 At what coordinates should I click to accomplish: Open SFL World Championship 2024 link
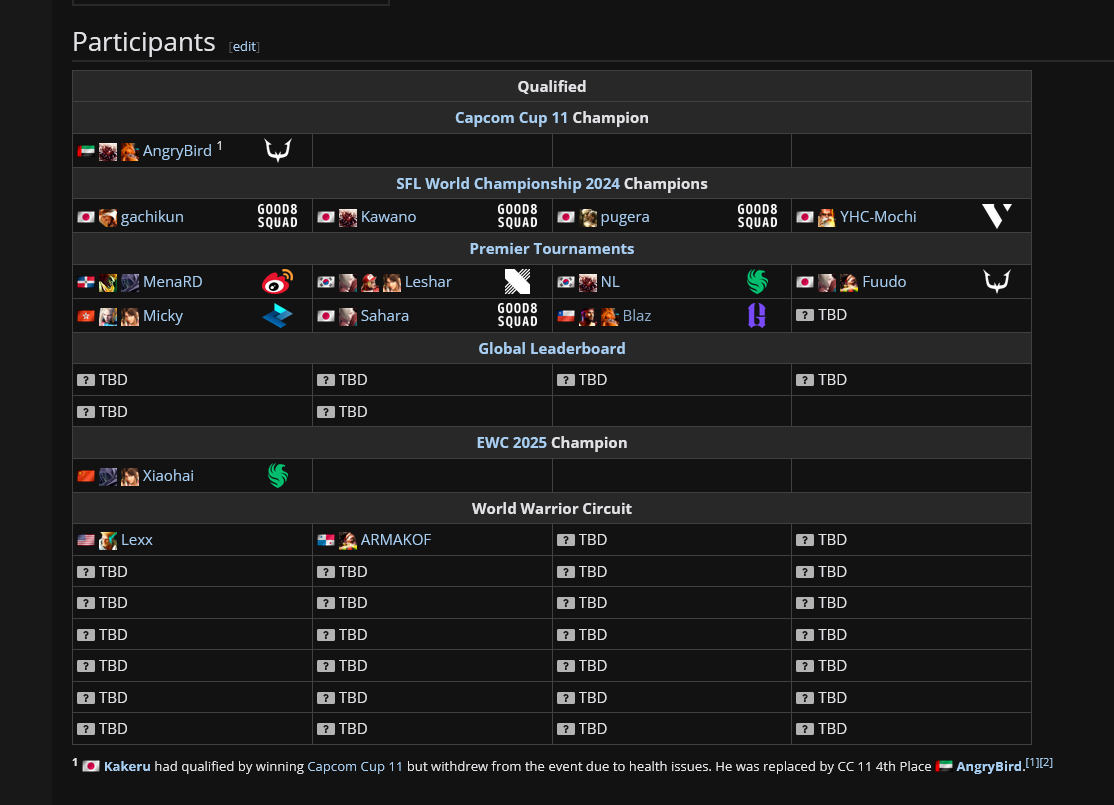click(x=508, y=183)
